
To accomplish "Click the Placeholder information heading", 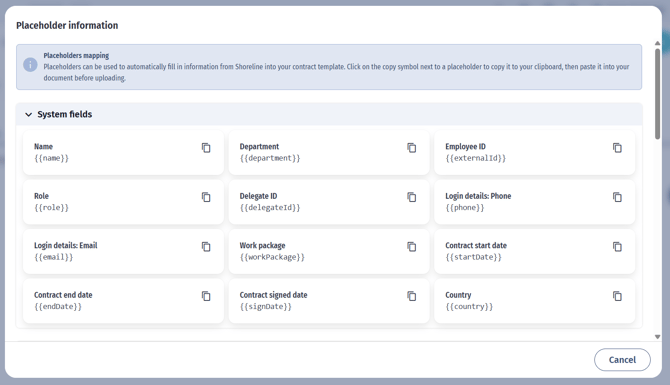I will click(67, 25).
